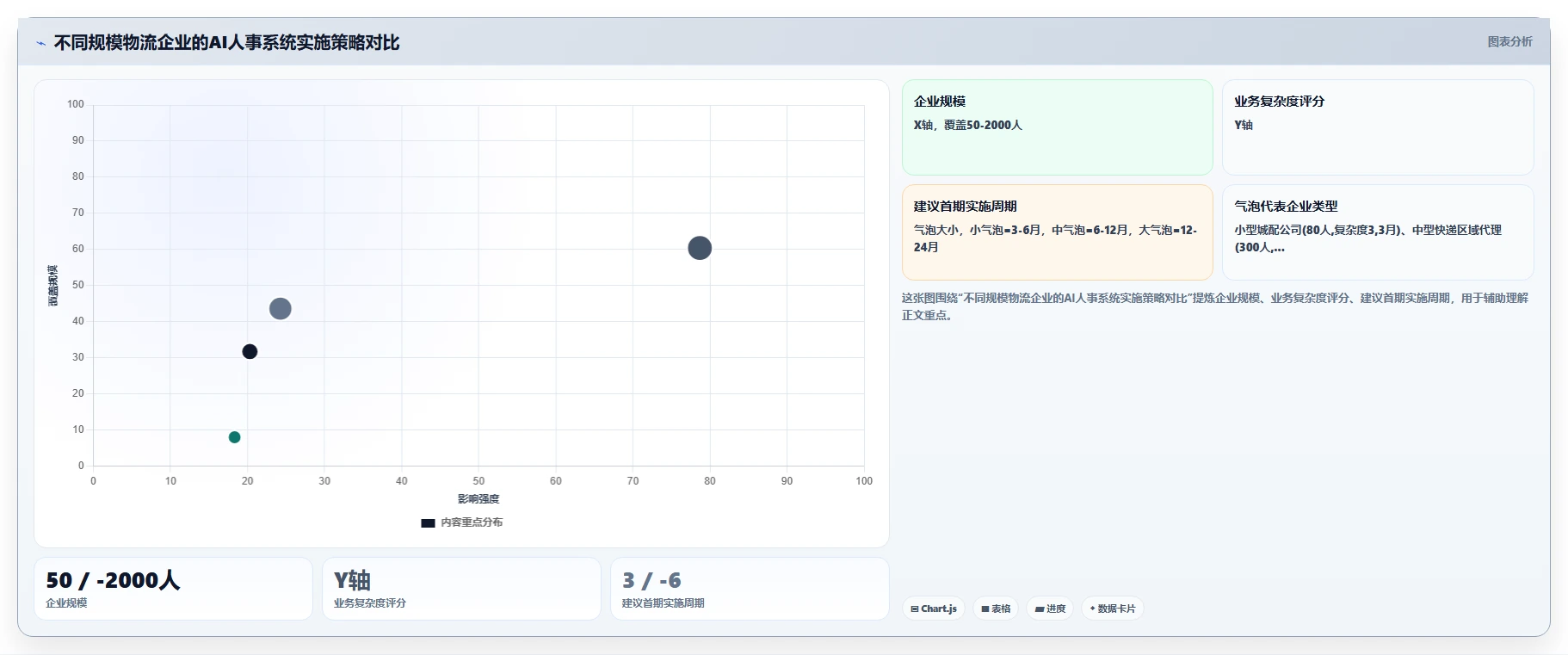The width and height of the screenshot is (1568, 655).
Task: Click the text X轴，覆盖50-2000人
Action: pyautogui.click(x=968, y=125)
